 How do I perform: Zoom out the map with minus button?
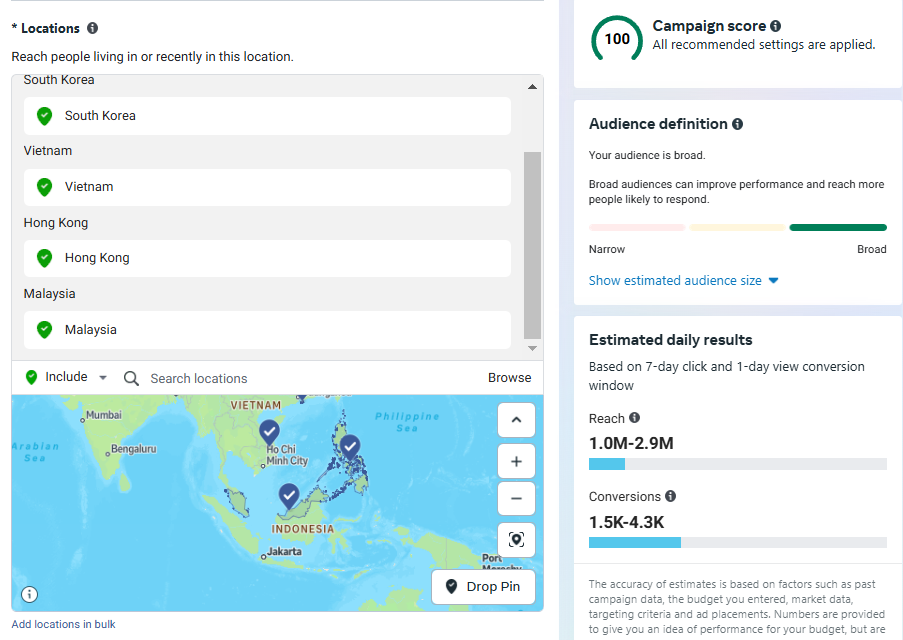coord(516,498)
